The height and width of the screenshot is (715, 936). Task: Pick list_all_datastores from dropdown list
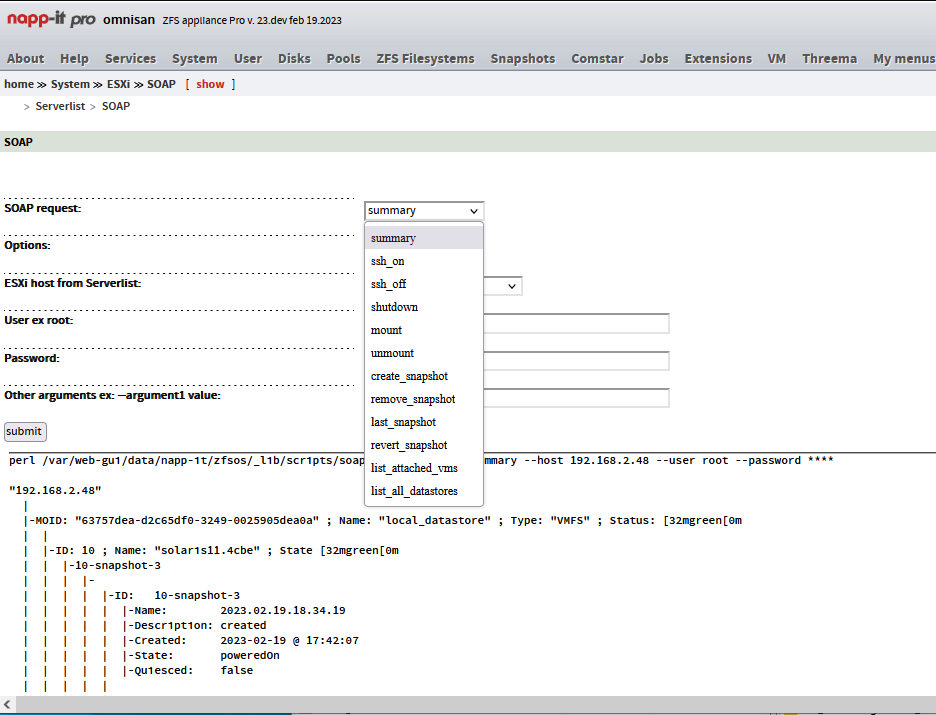click(x=414, y=491)
